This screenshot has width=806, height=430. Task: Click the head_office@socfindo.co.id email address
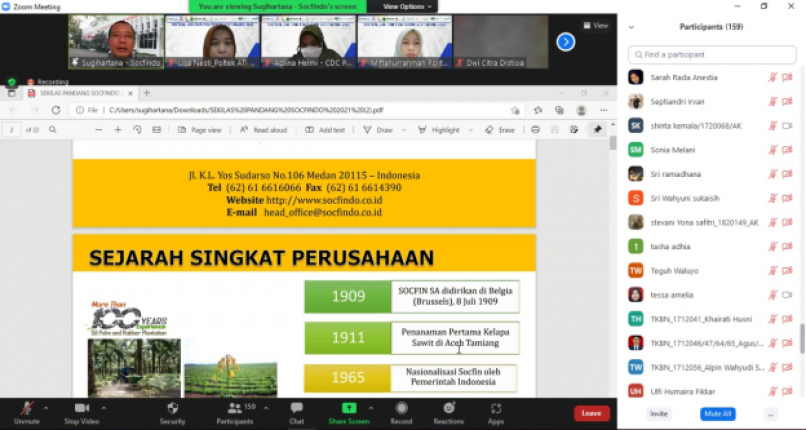pos(323,212)
